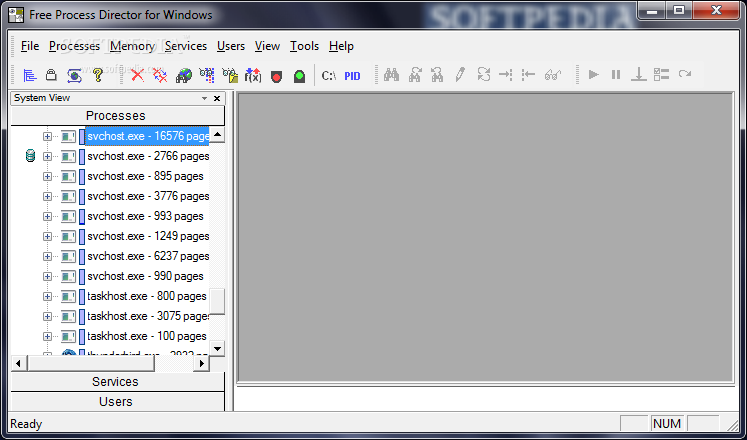Viewport: 747px width, 440px height.
Task: Close the System View panel
Action: click(217, 98)
